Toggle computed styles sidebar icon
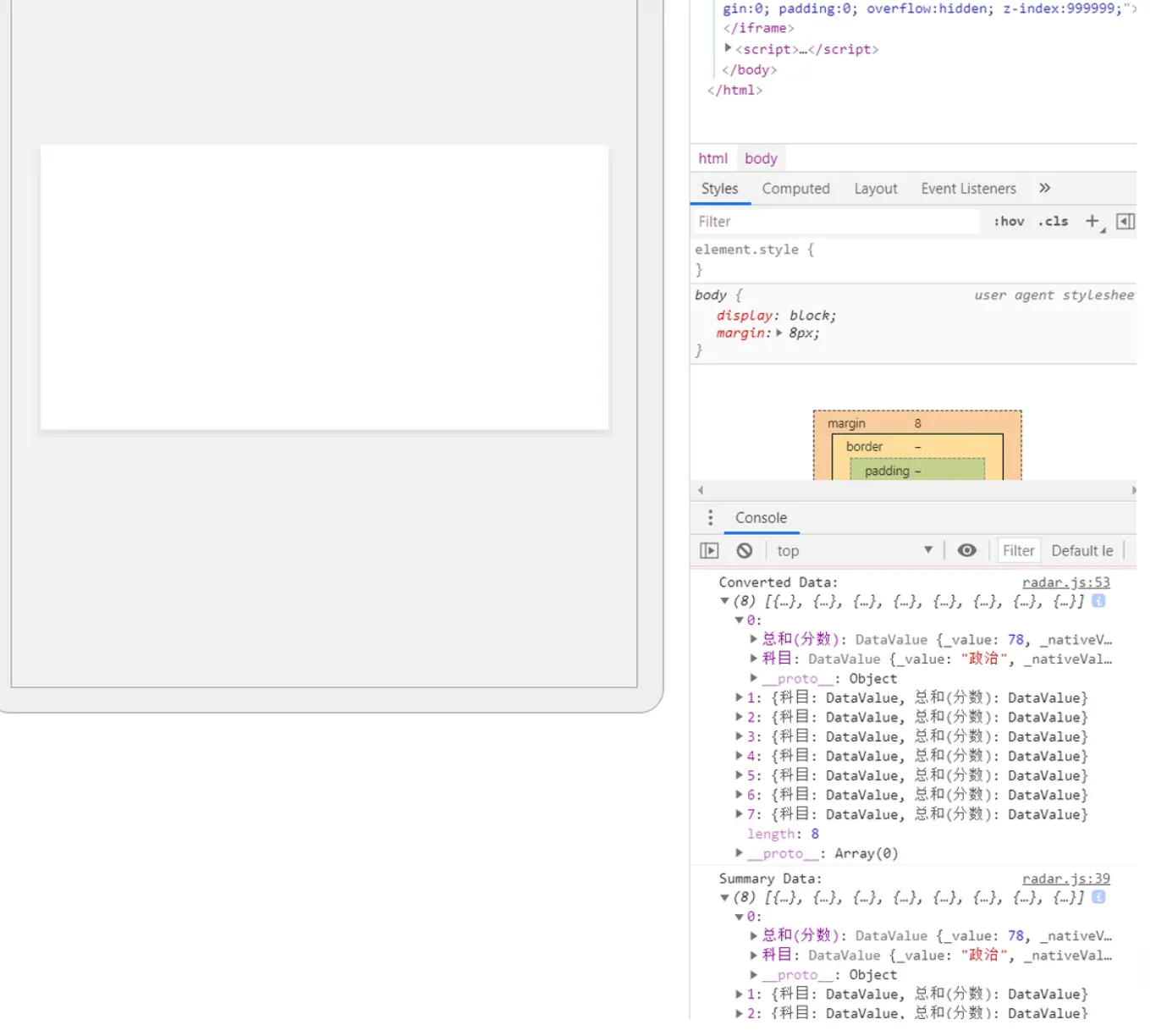The height and width of the screenshot is (1036, 1150). [1125, 221]
